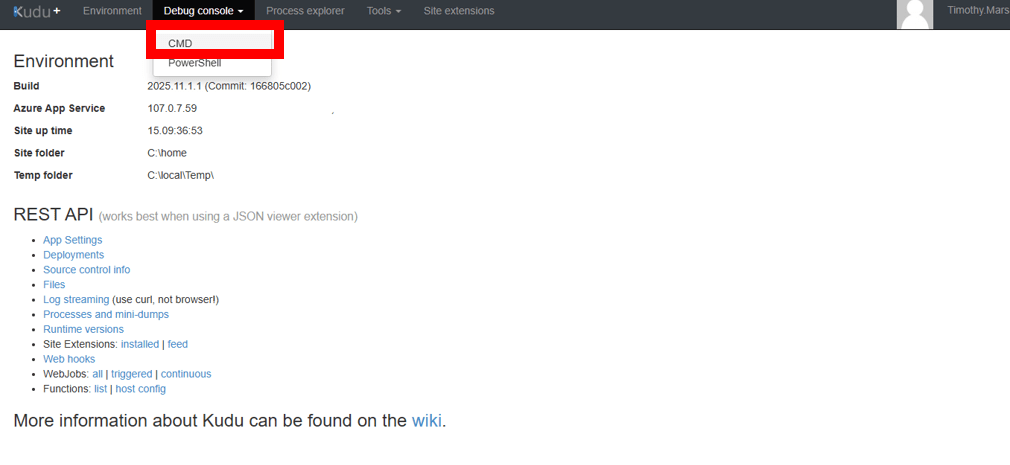Viewport: 1010px width, 465px height.
Task: Open Processes and mini-dumps link
Action: (106, 314)
